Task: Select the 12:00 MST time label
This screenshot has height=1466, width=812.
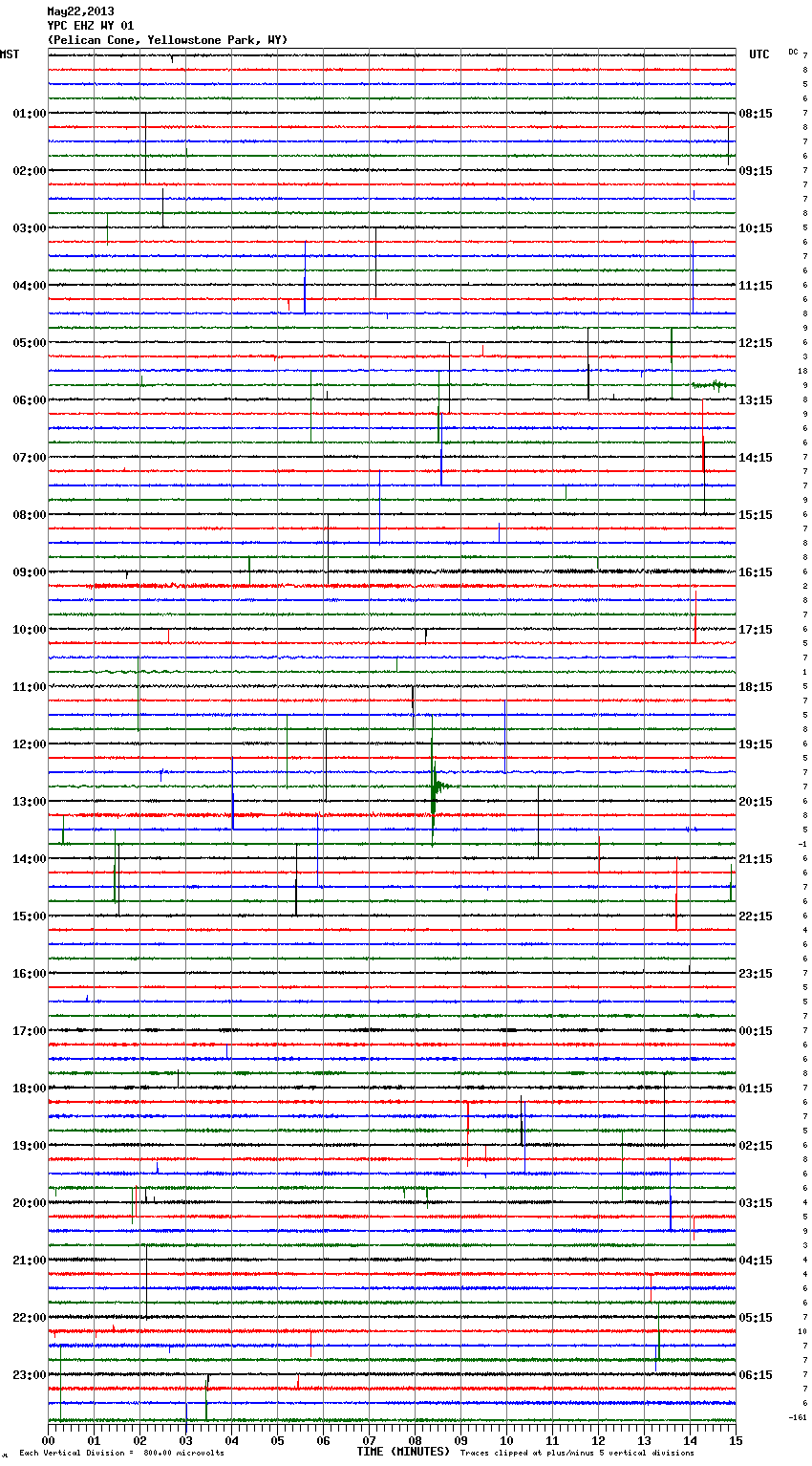Action: click(x=29, y=744)
